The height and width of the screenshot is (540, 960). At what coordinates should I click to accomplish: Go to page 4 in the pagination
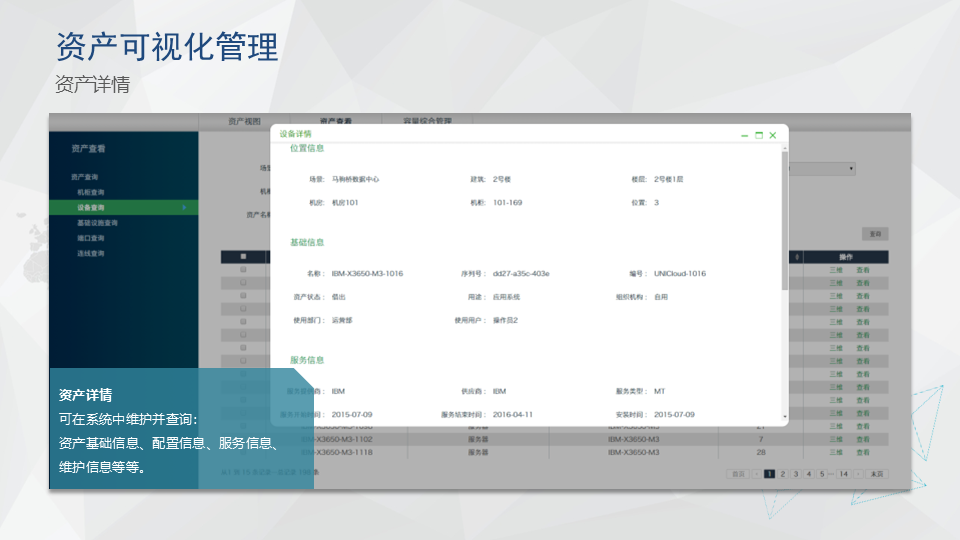[809, 474]
